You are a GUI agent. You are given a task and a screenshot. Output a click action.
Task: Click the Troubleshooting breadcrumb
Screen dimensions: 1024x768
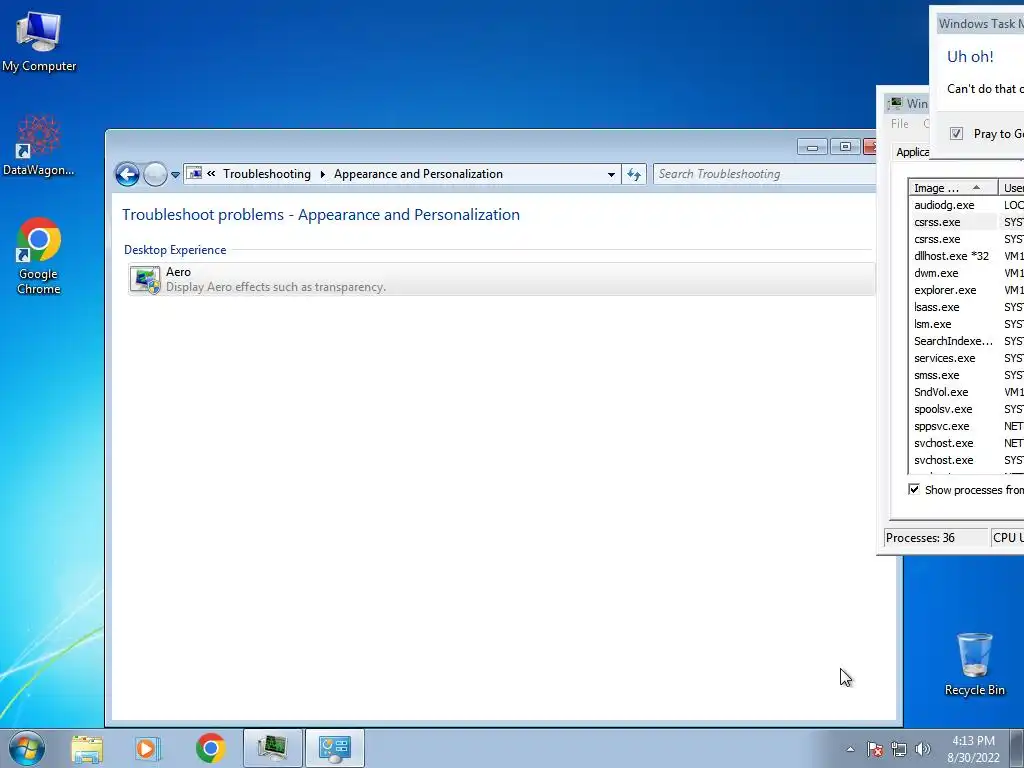[x=266, y=174]
